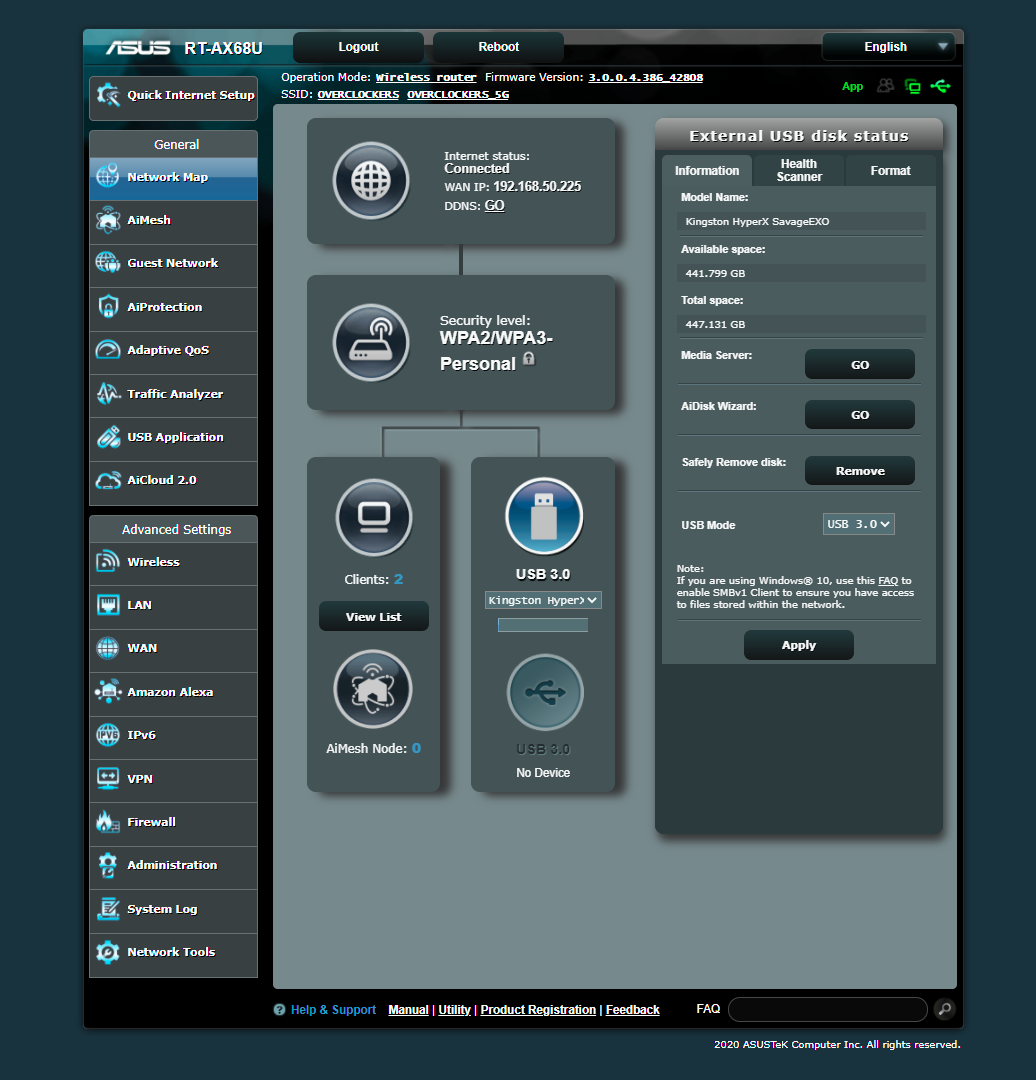Click the globe Internet status icon

(x=371, y=181)
